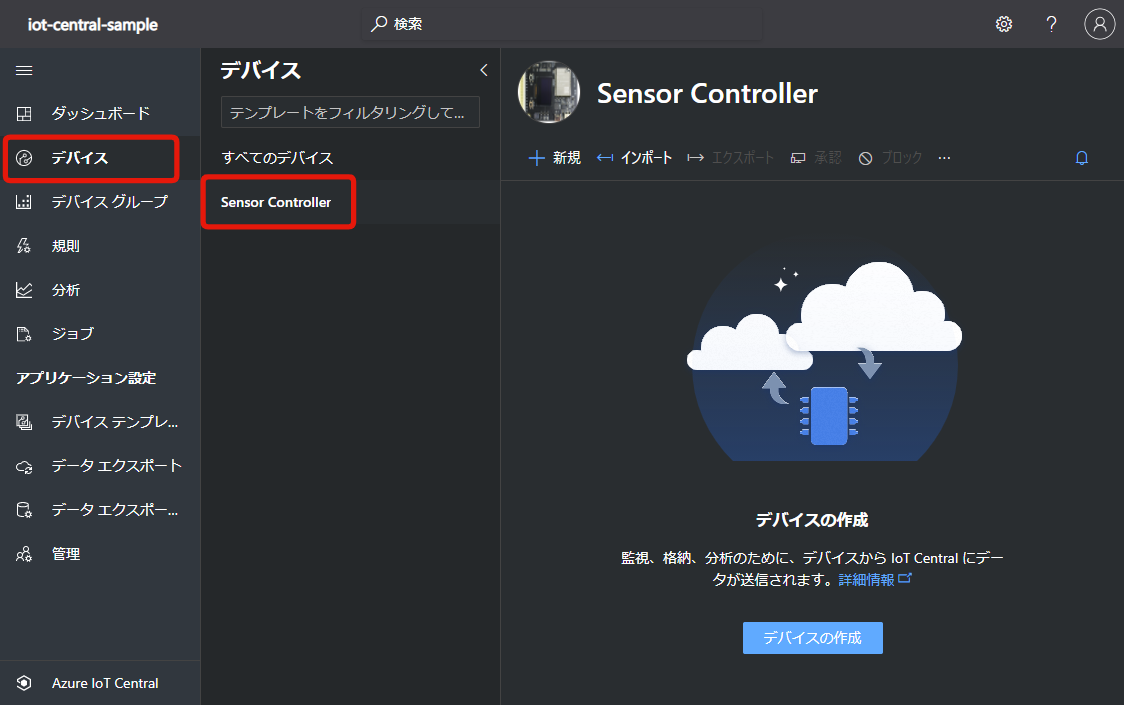Click the Sensor Controller board thumbnail
Viewport: 1124px width, 705px height.
click(549, 92)
